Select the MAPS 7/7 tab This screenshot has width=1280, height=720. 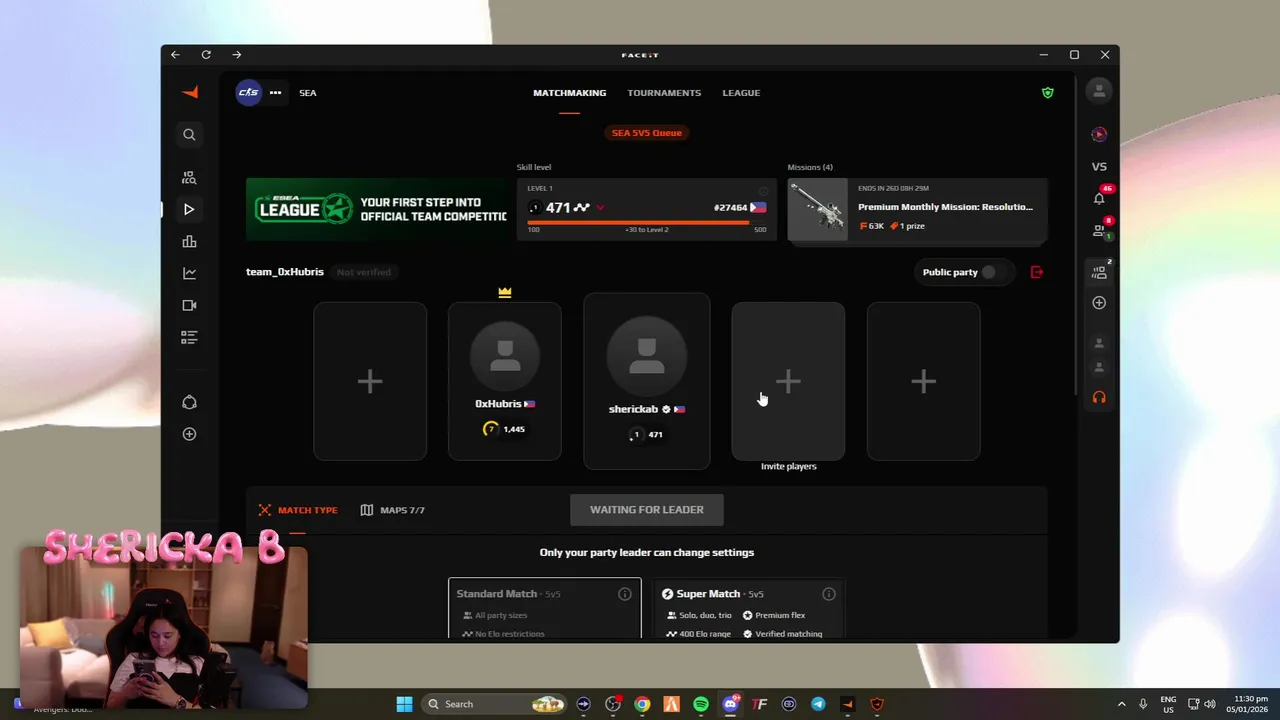[392, 510]
